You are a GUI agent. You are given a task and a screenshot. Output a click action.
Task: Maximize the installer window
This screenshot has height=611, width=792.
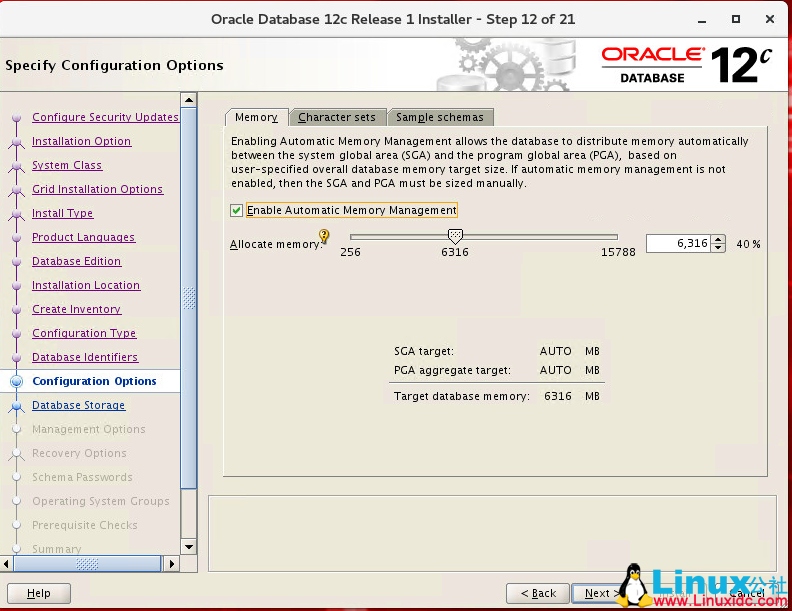point(736,19)
